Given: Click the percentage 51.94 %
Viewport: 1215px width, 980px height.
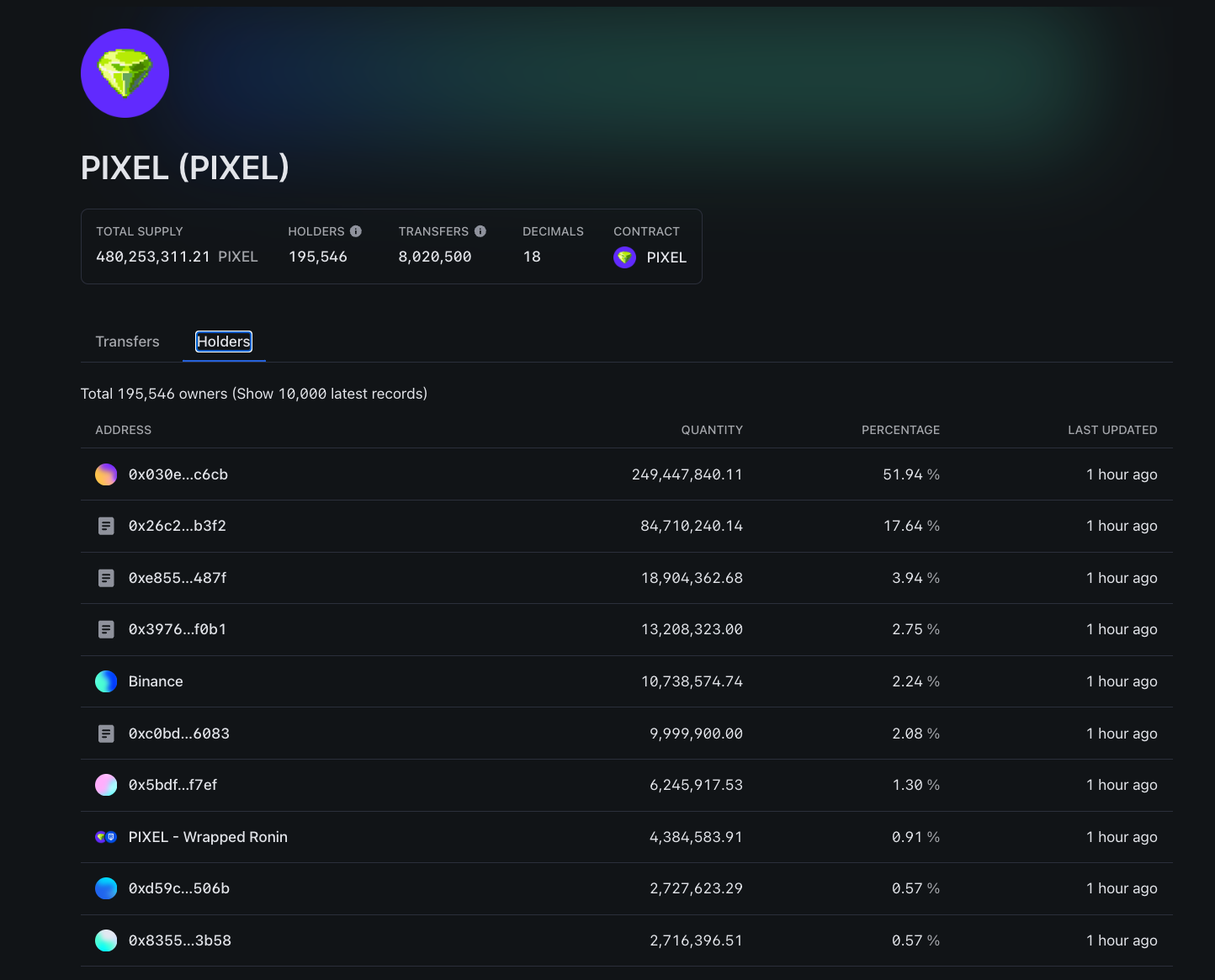Looking at the screenshot, I should 911,474.
